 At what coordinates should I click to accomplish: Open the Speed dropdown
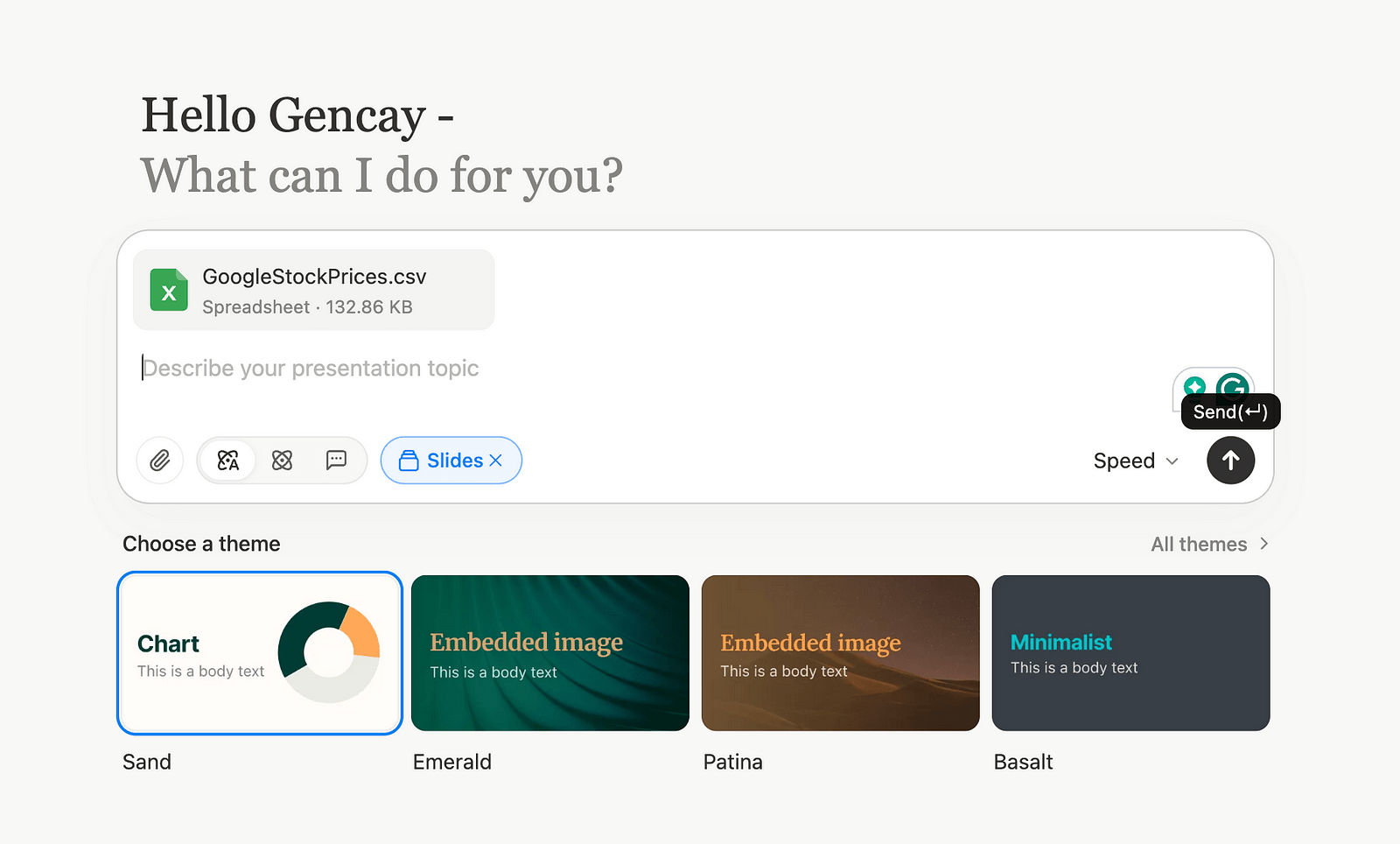pos(1136,461)
